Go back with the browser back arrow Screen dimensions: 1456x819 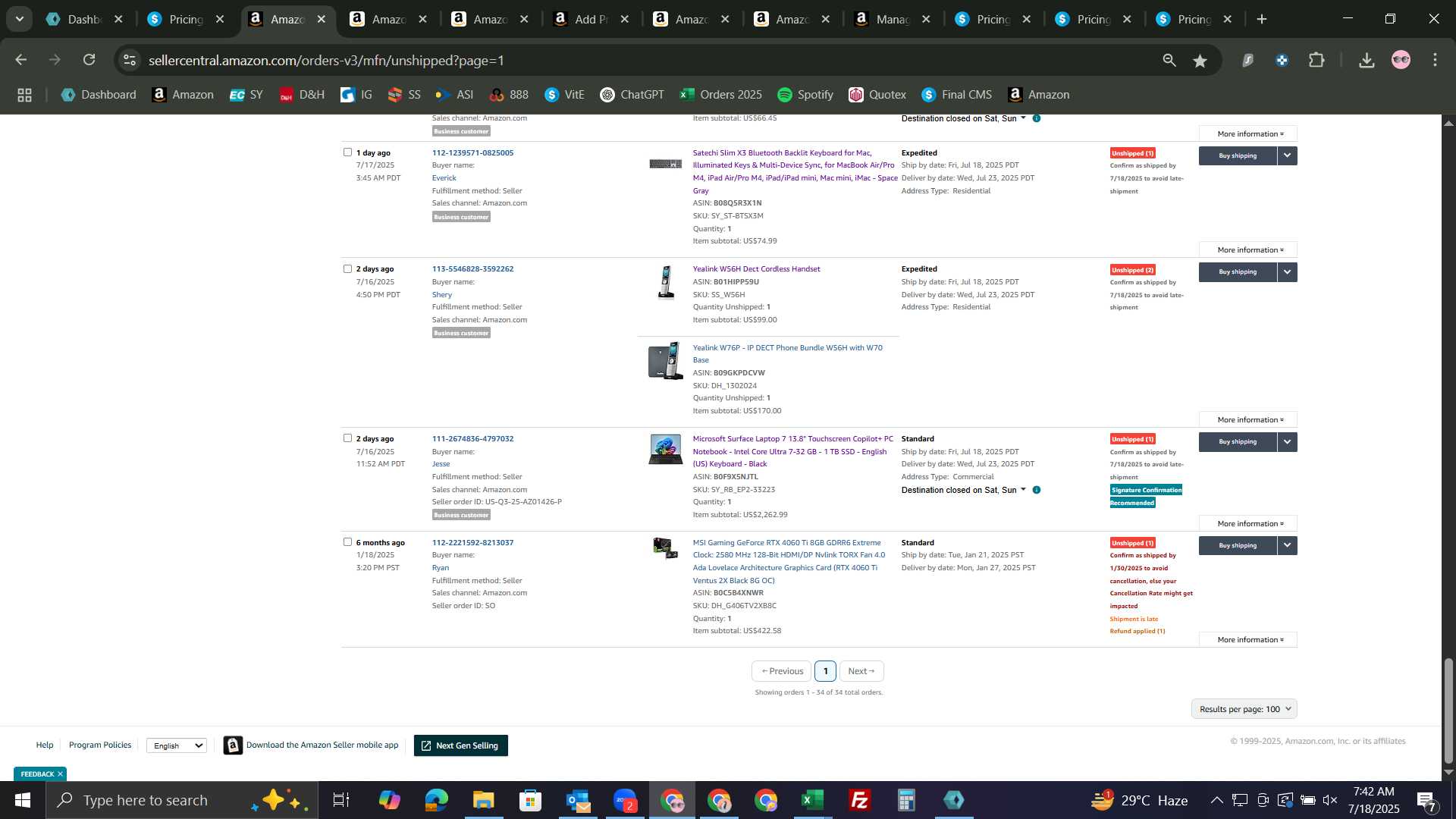click(x=21, y=60)
